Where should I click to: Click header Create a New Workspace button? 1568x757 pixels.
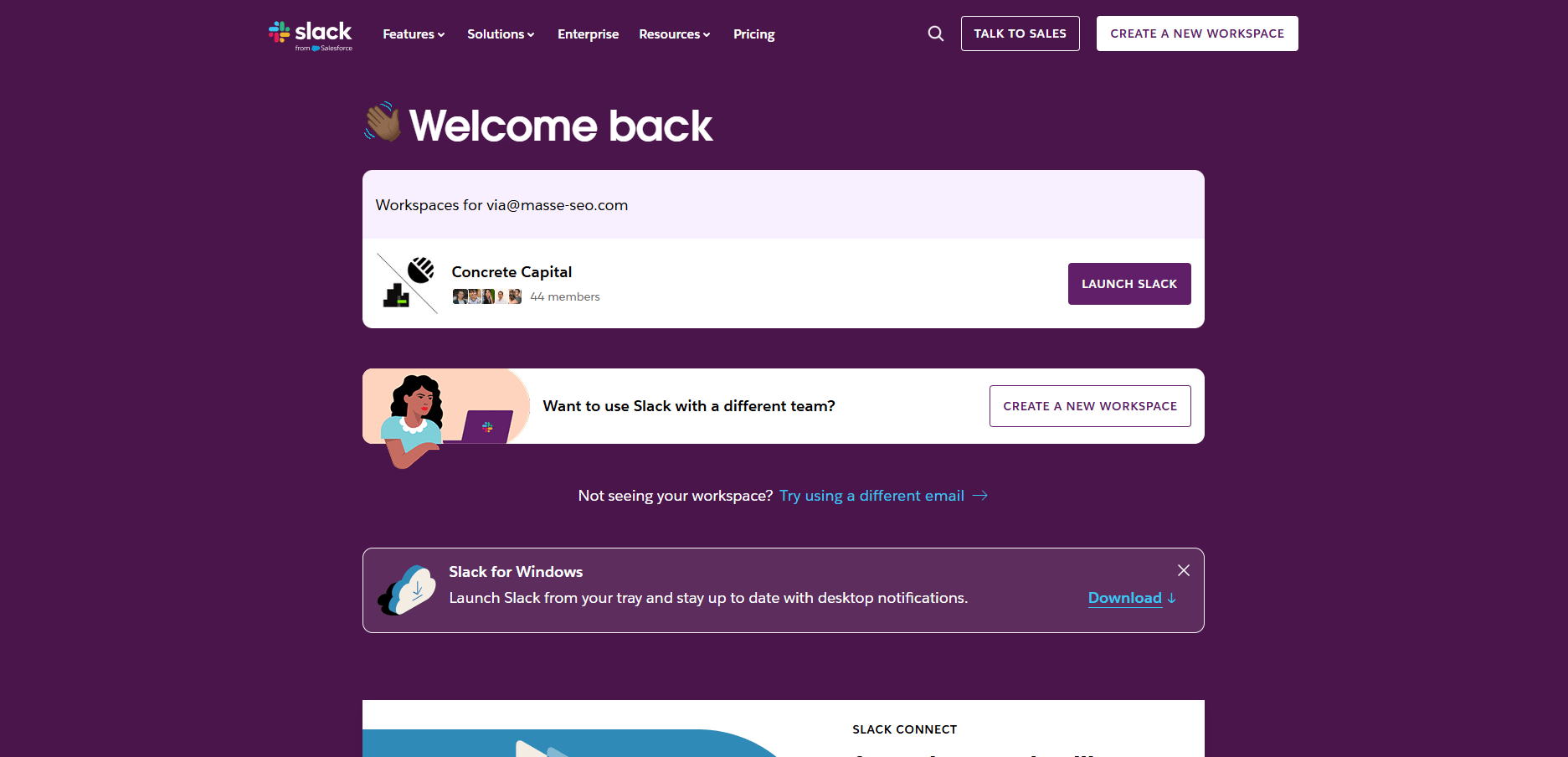[1197, 33]
